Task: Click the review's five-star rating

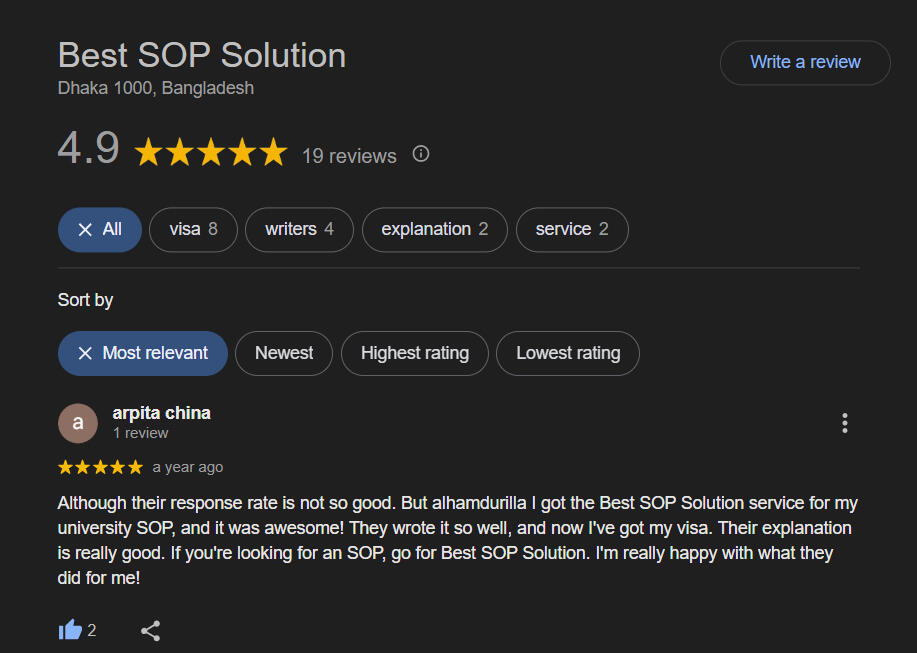Action: 100,467
